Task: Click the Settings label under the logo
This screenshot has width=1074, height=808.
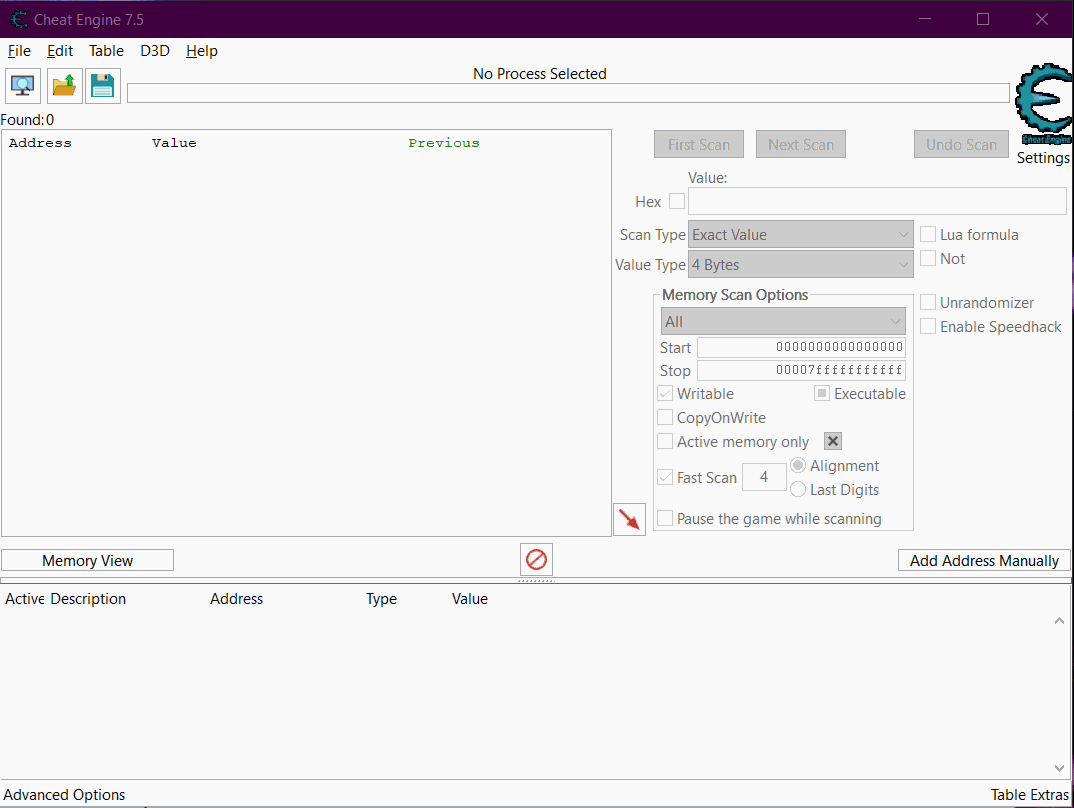Action: coord(1043,158)
